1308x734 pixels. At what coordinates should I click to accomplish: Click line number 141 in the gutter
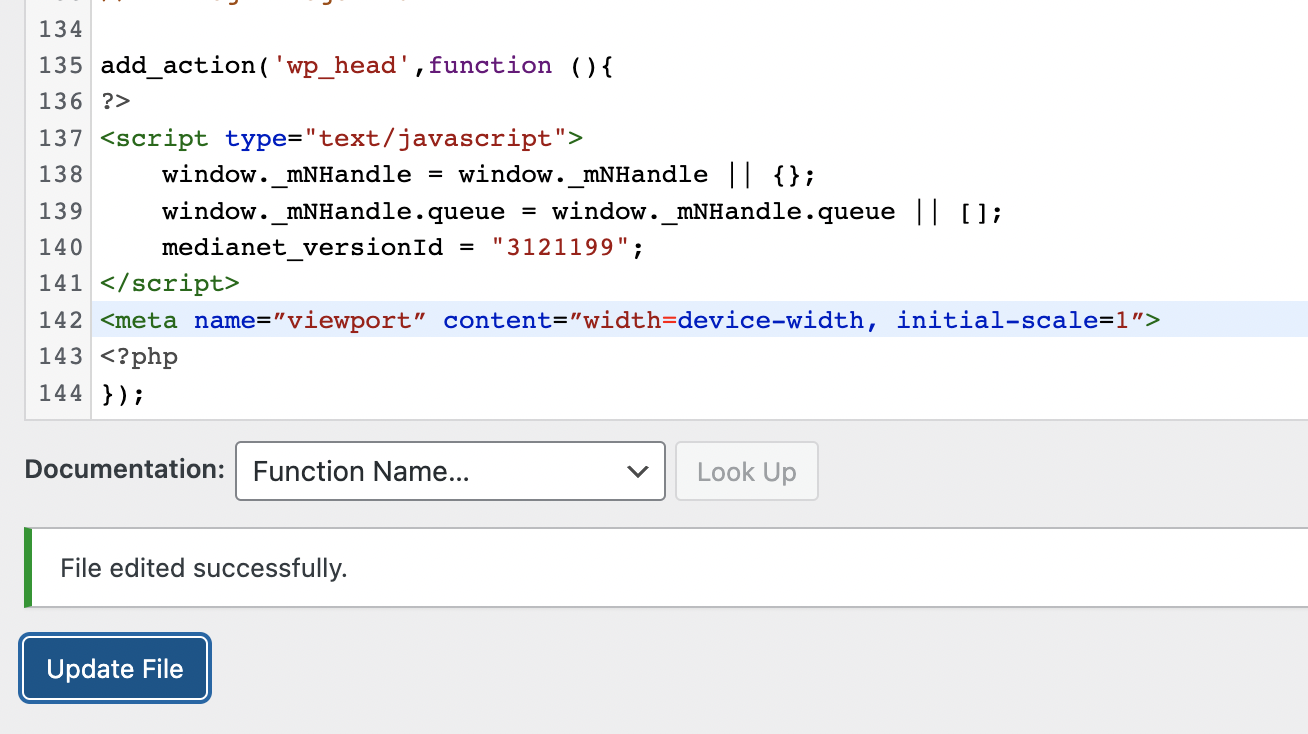pos(60,283)
